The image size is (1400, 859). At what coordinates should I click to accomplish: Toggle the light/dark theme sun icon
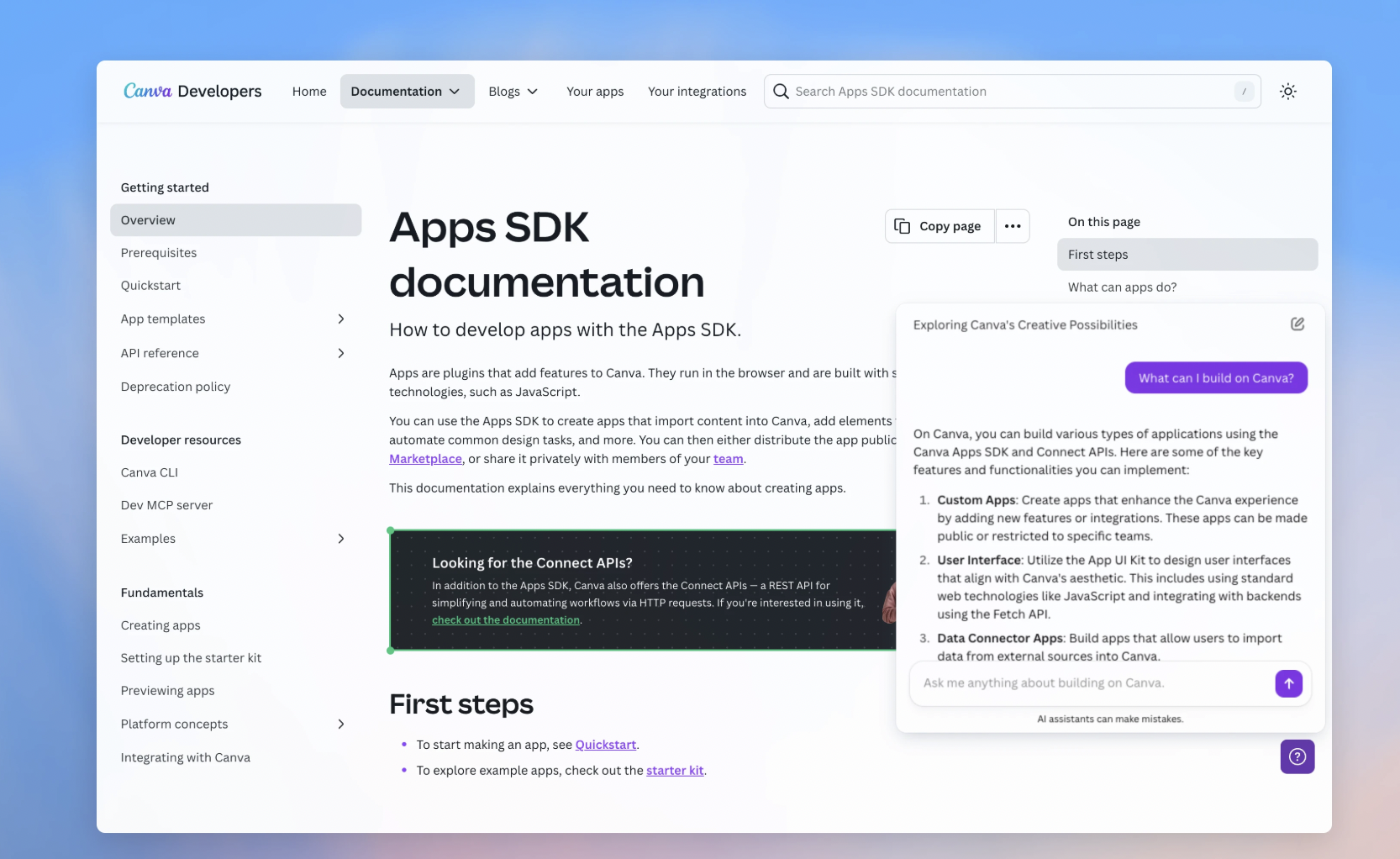(1287, 92)
